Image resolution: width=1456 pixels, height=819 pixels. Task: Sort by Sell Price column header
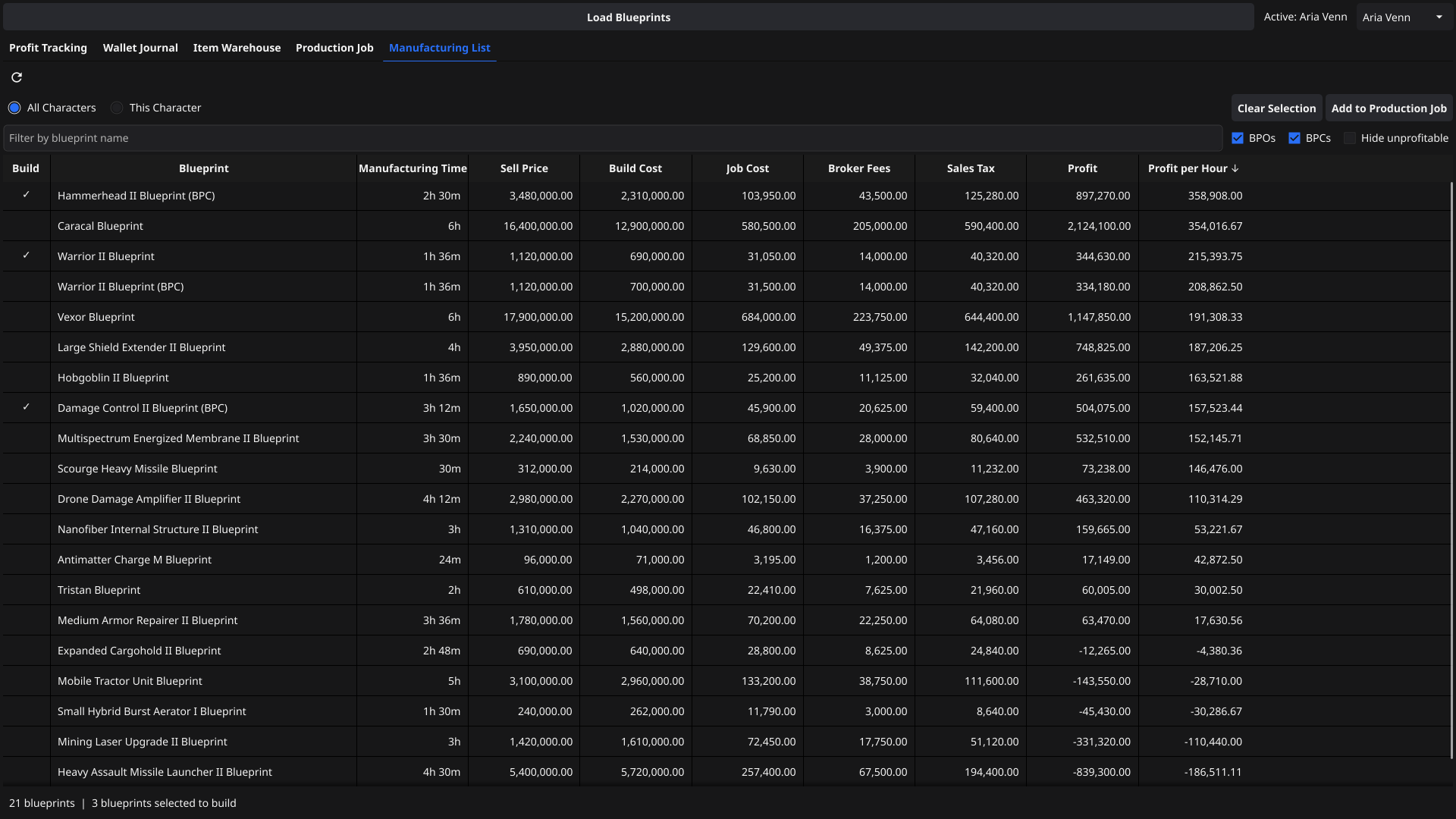[x=524, y=168]
